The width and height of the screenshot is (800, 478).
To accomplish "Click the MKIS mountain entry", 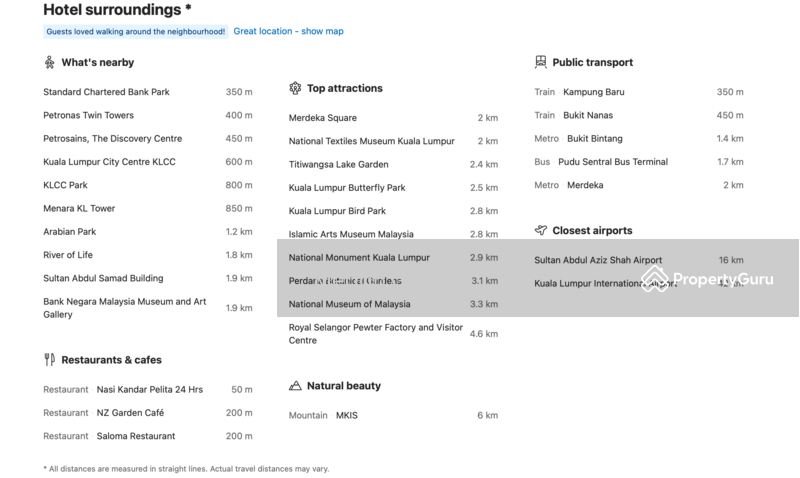I will pos(346,415).
